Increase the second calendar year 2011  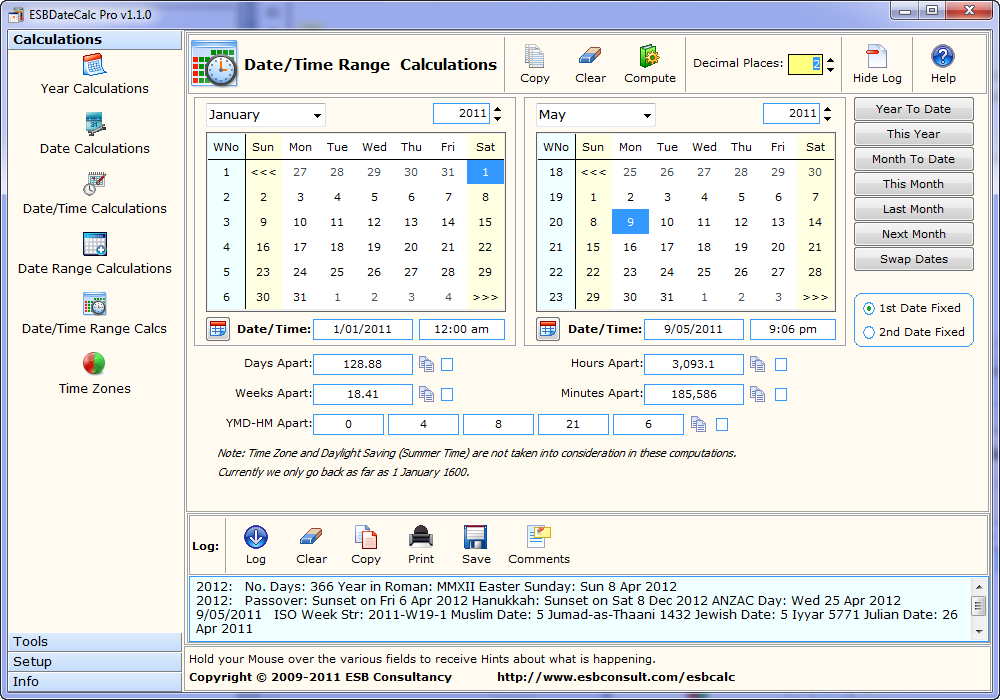pyautogui.click(x=828, y=109)
